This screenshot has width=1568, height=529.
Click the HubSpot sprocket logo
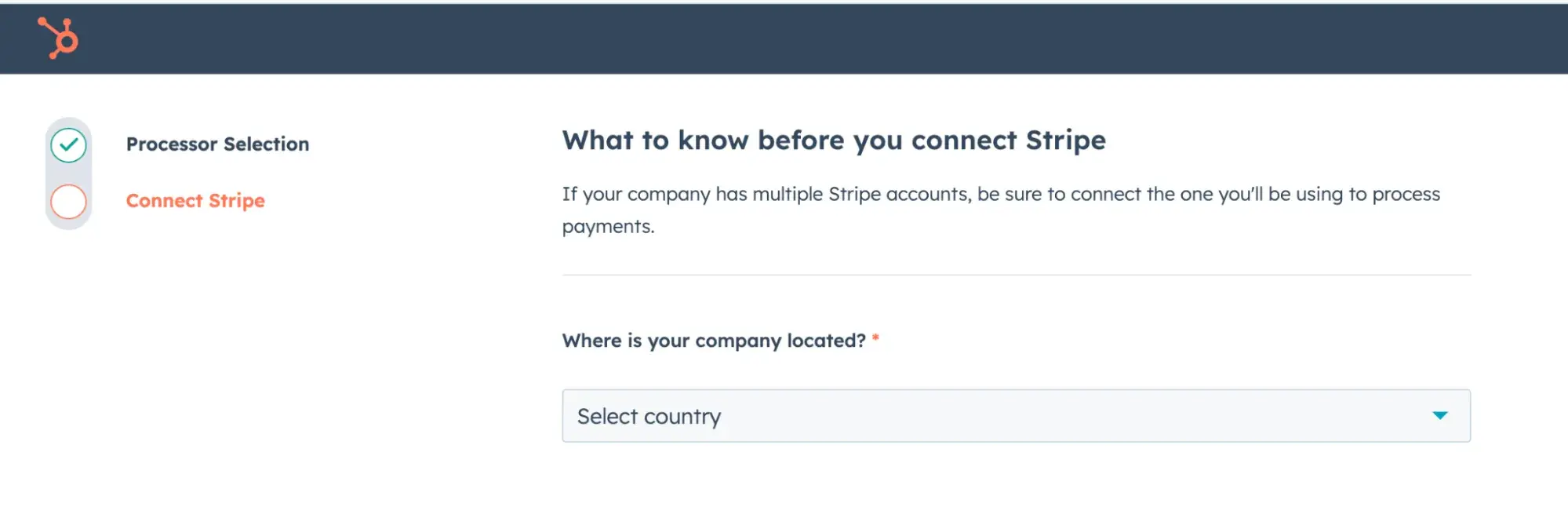click(x=59, y=38)
